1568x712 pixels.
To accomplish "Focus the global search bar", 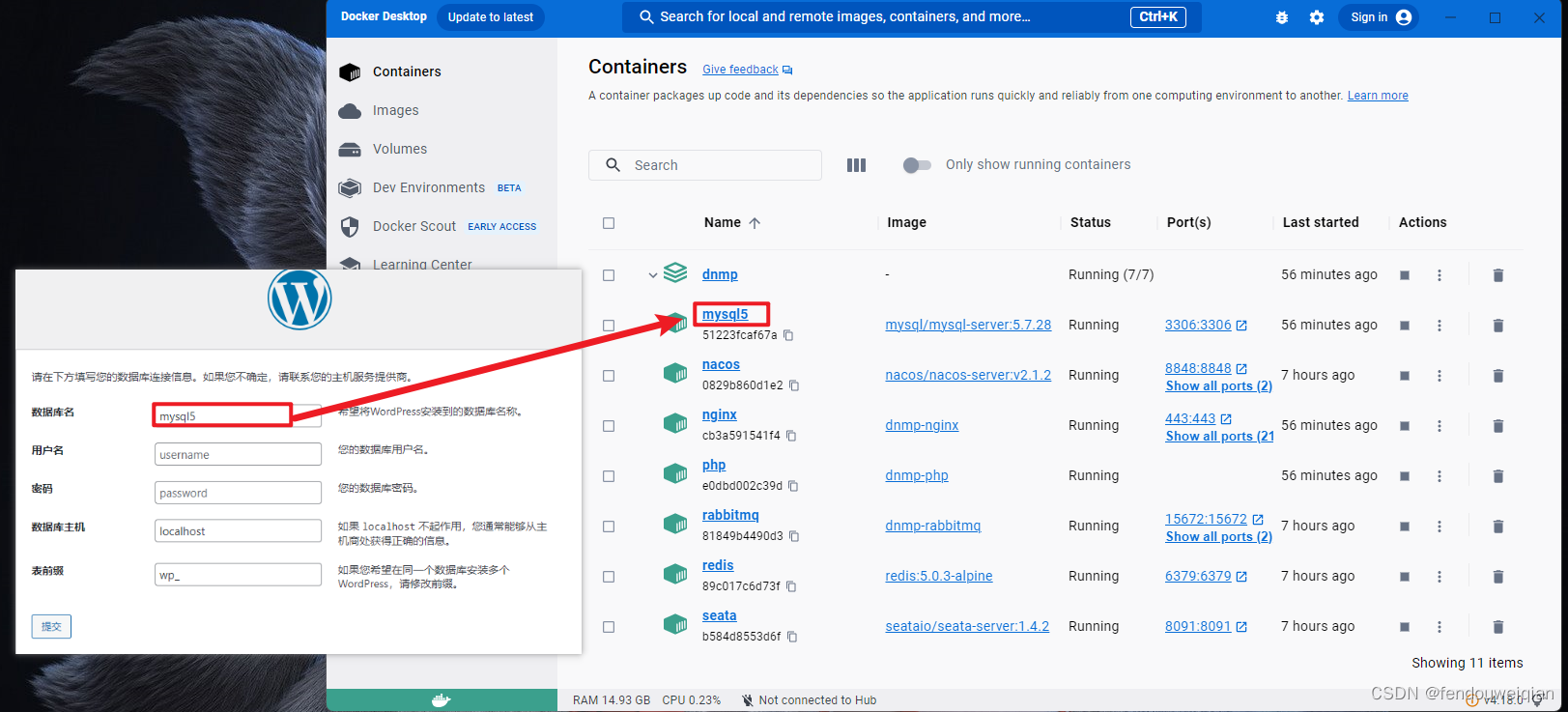I will tap(912, 17).
